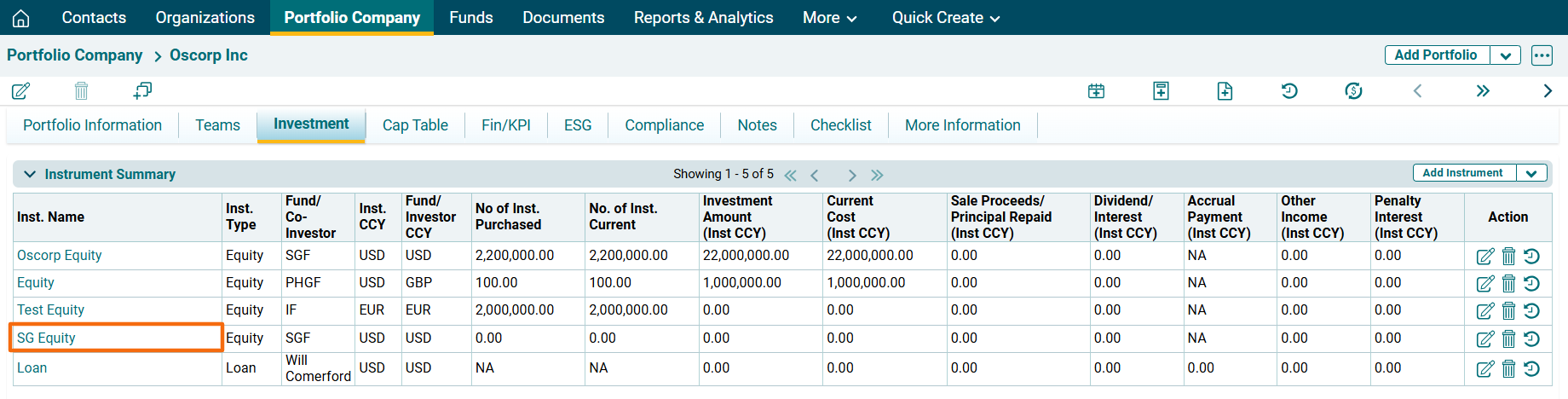Open the SG Equity instrument link

pos(46,338)
